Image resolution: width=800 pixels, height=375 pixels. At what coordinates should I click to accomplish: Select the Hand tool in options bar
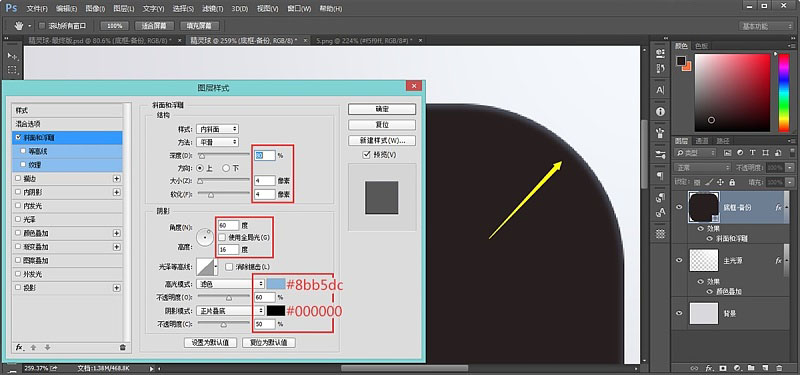pyautogui.click(x=19, y=26)
